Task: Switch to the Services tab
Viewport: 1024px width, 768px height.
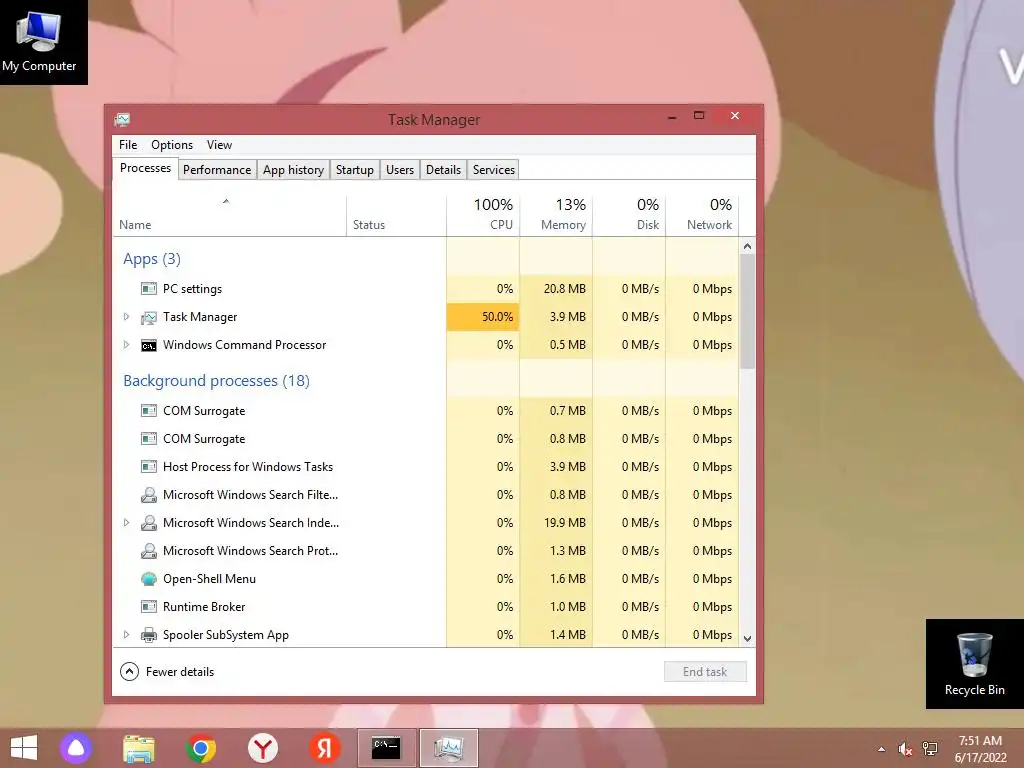Action: tap(494, 170)
